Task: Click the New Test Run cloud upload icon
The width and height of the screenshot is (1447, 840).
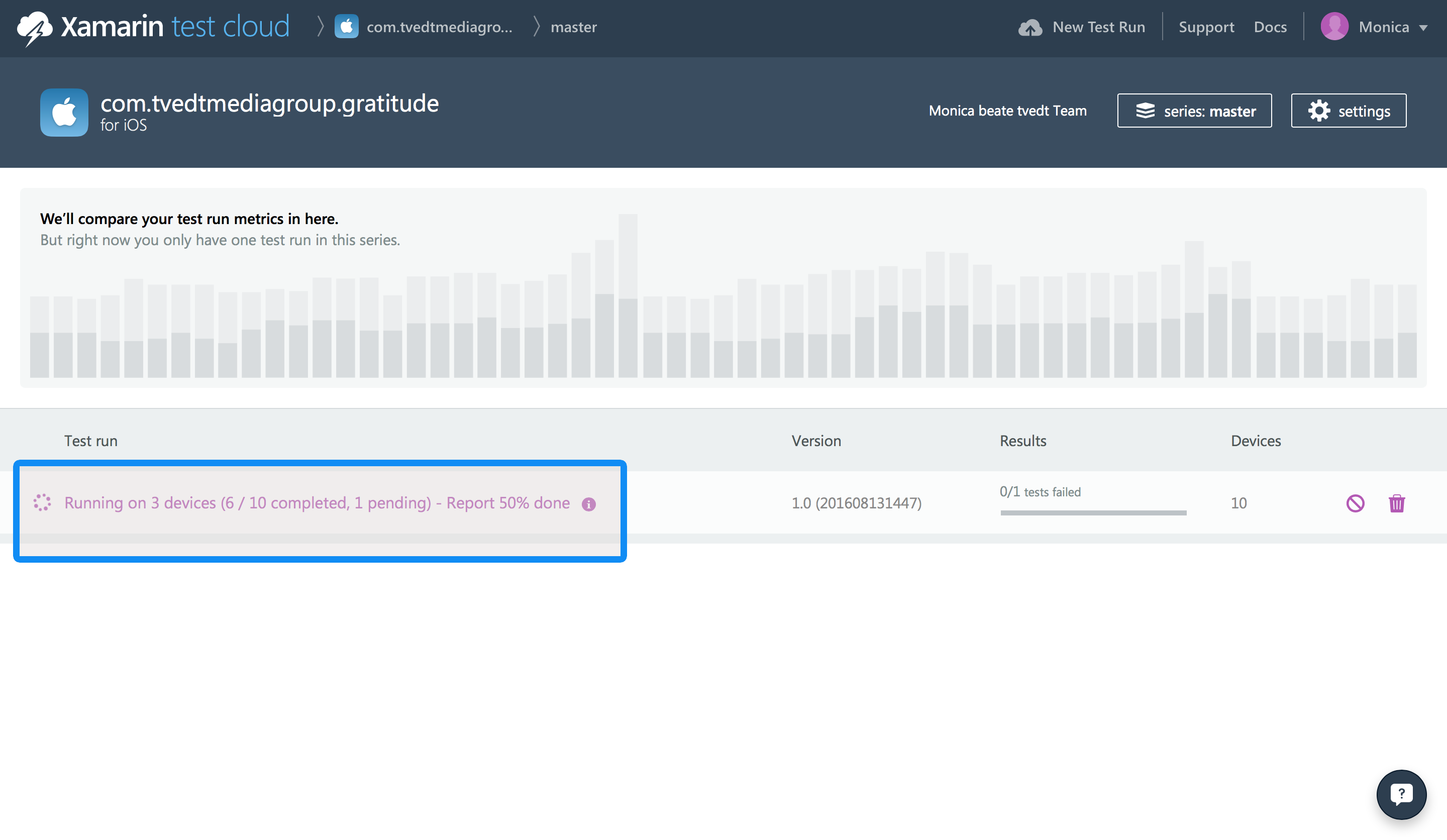Action: [x=1030, y=27]
